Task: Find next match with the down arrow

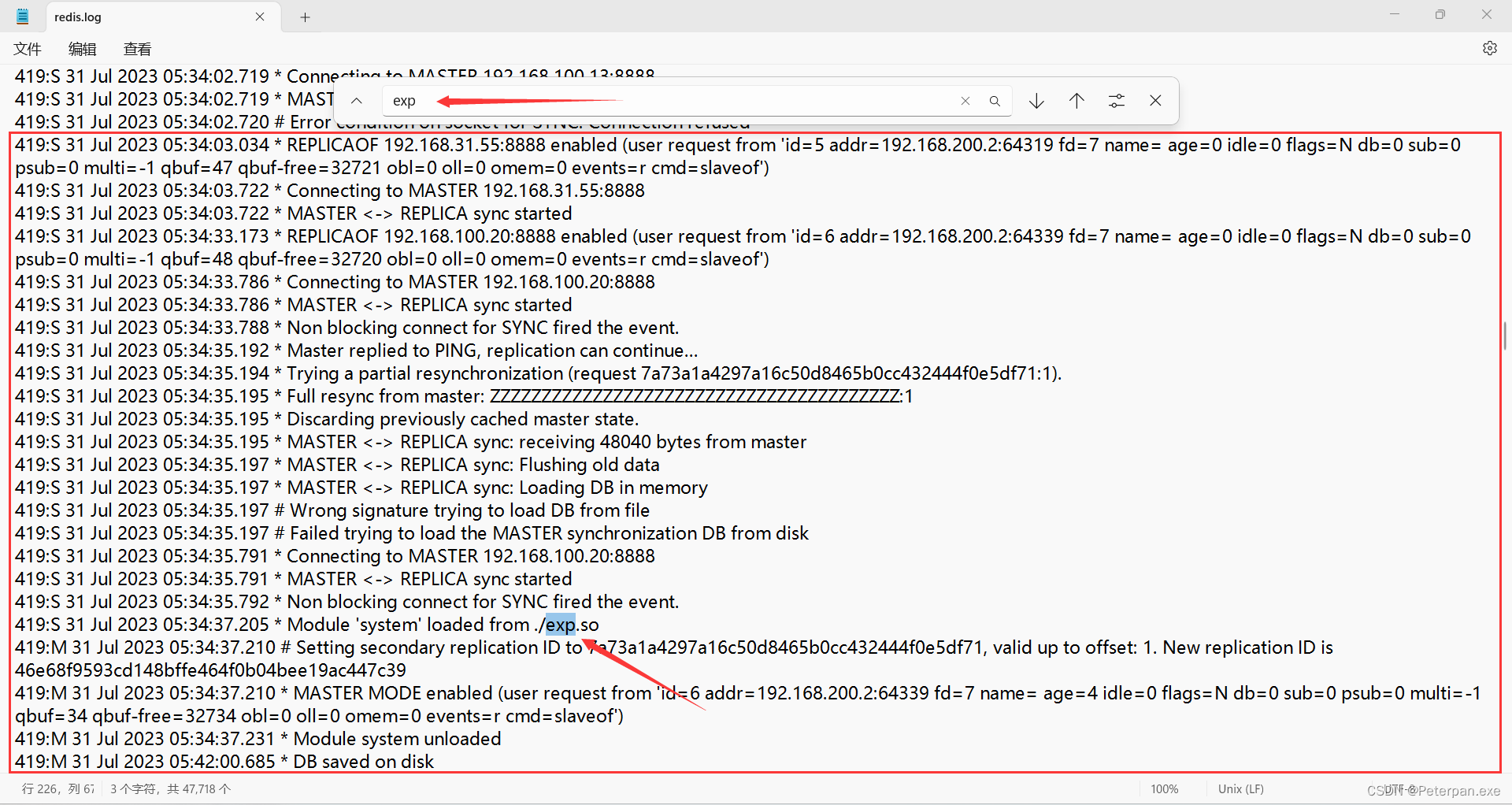Action: click(1036, 101)
